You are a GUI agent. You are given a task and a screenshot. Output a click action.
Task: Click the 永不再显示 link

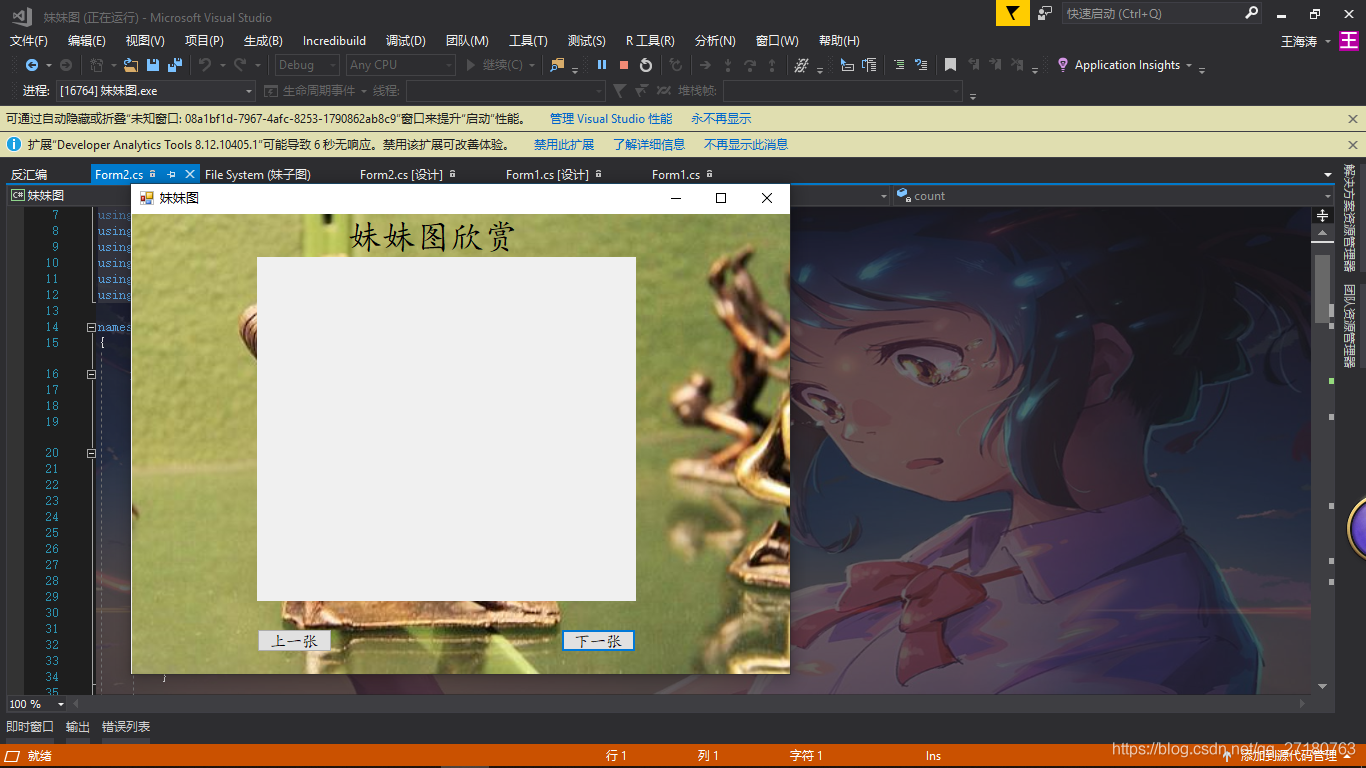click(x=721, y=118)
